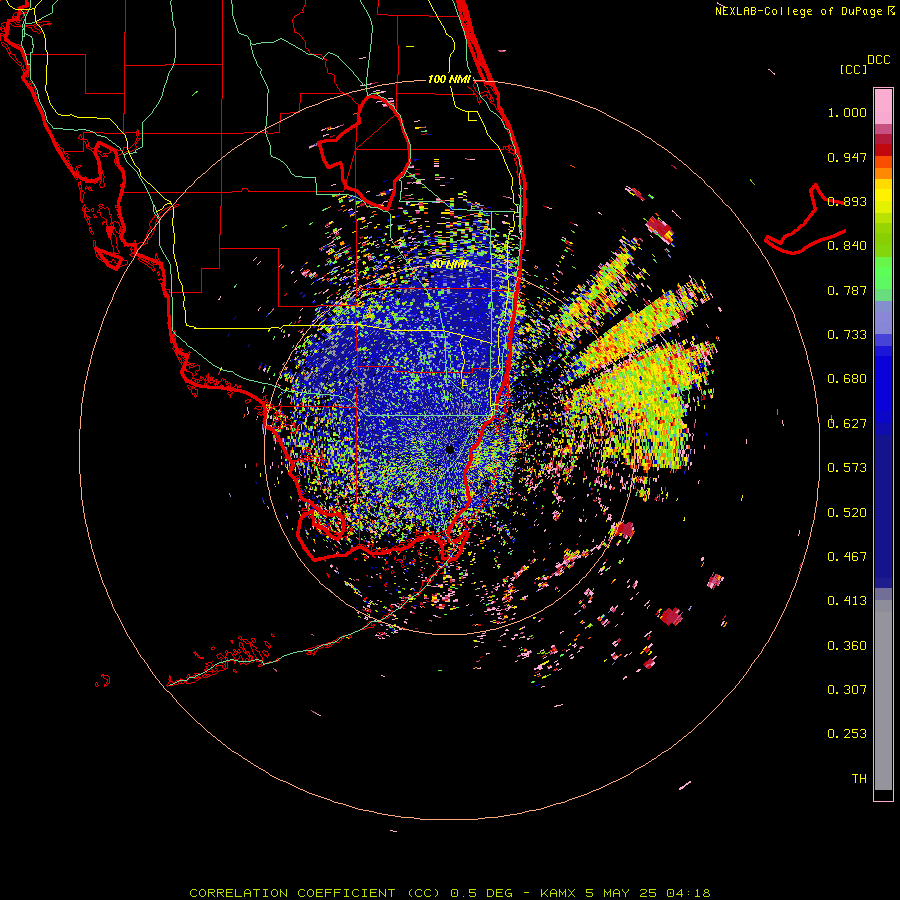Click the TH threshold label
The height and width of the screenshot is (900, 900).
859,779
